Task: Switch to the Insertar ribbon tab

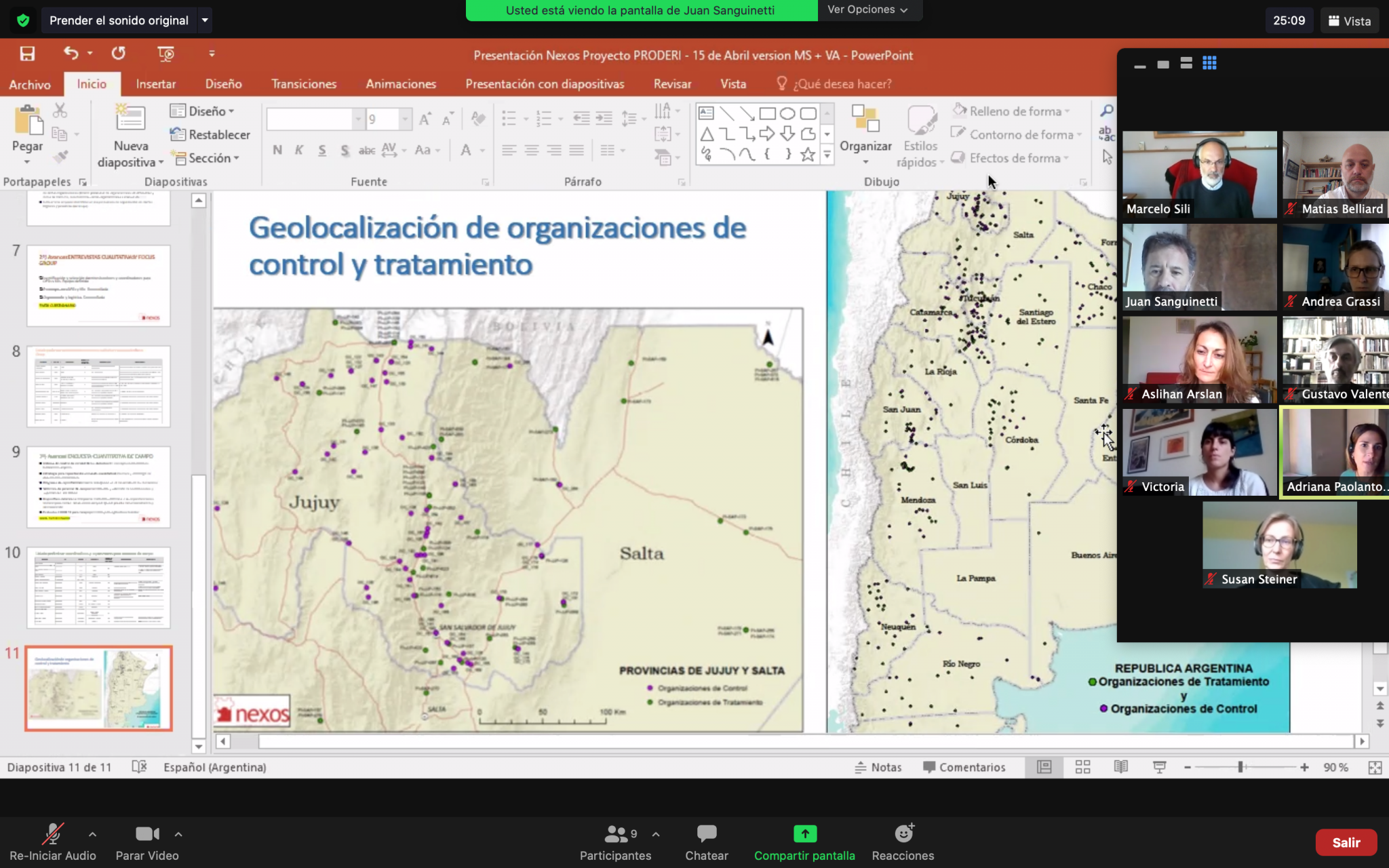Action: coord(156,84)
